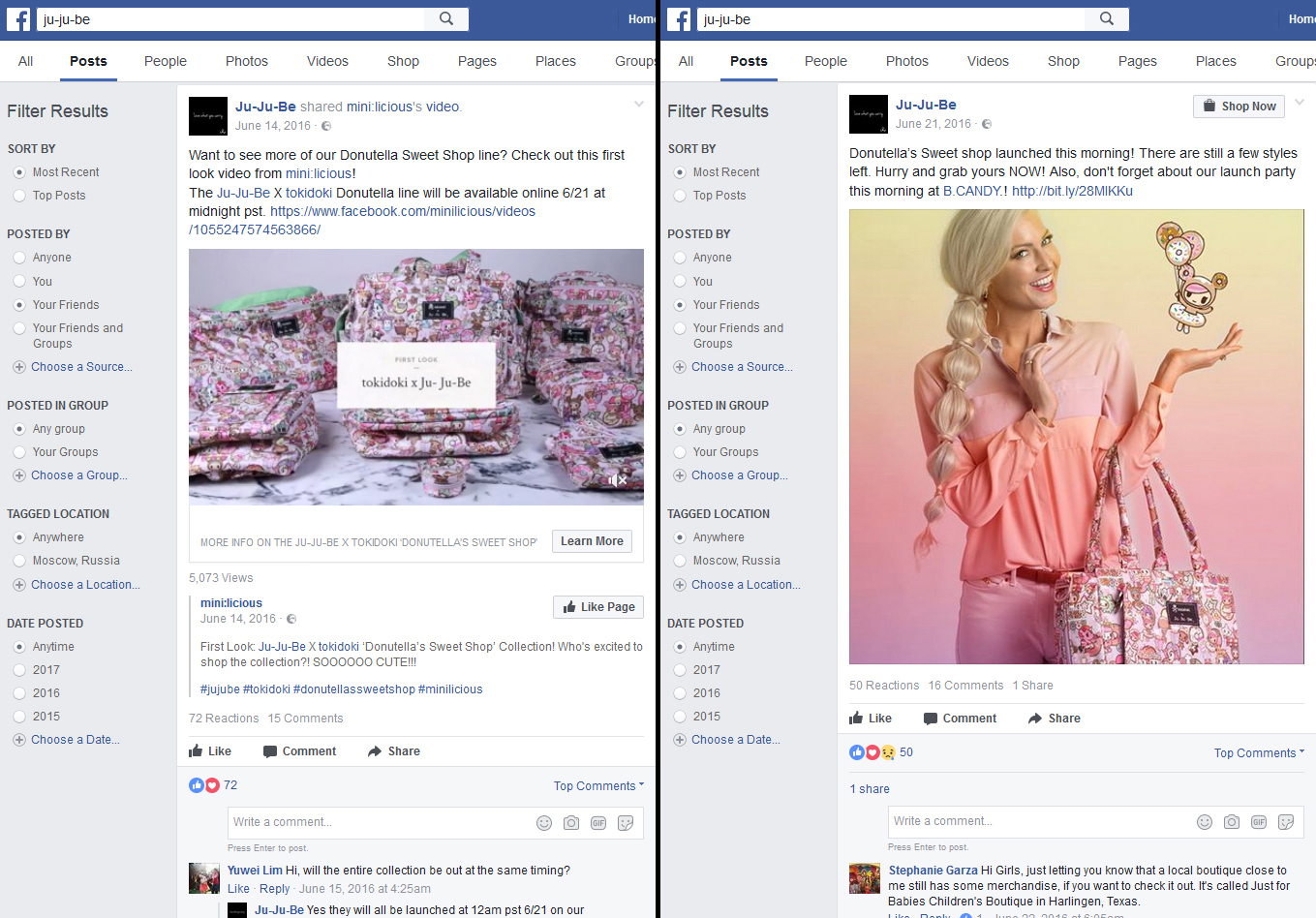This screenshot has width=1316, height=918.
Task: Click Like Page for mini:licious
Action: point(598,607)
